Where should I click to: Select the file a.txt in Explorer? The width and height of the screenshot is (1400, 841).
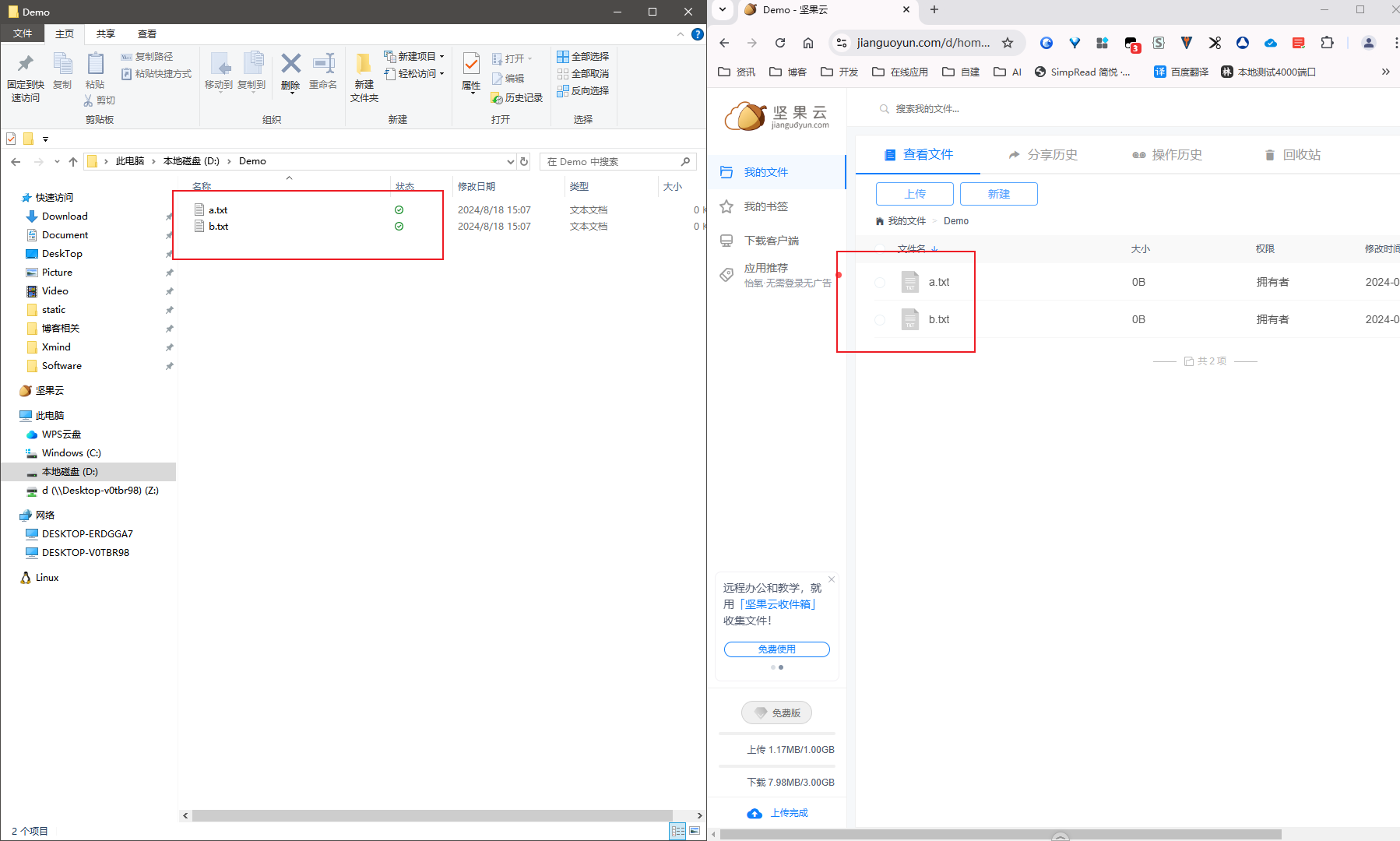218,210
